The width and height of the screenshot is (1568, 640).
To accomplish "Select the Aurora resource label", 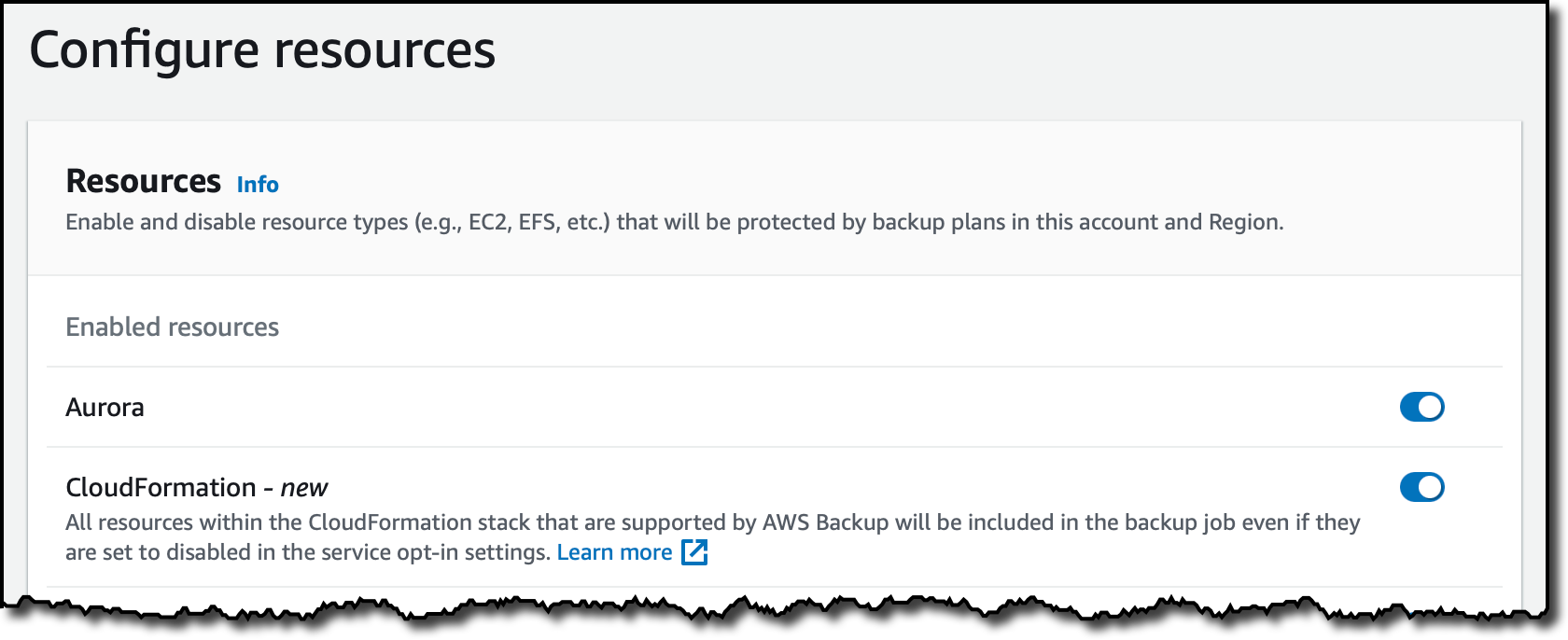I will 105,408.
